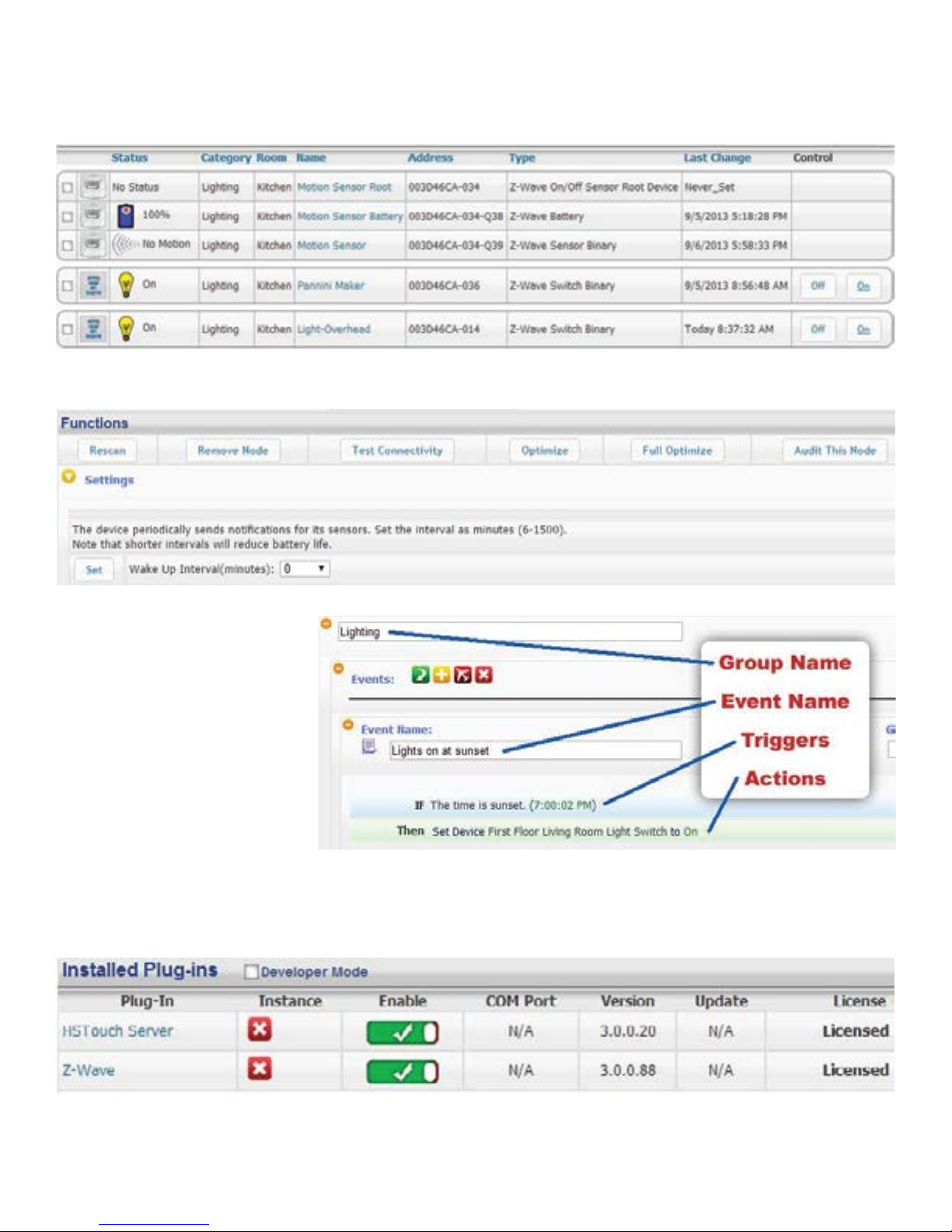The width and height of the screenshot is (952, 1232).
Task: Click the Then Set Device action line
Action: (x=547, y=832)
